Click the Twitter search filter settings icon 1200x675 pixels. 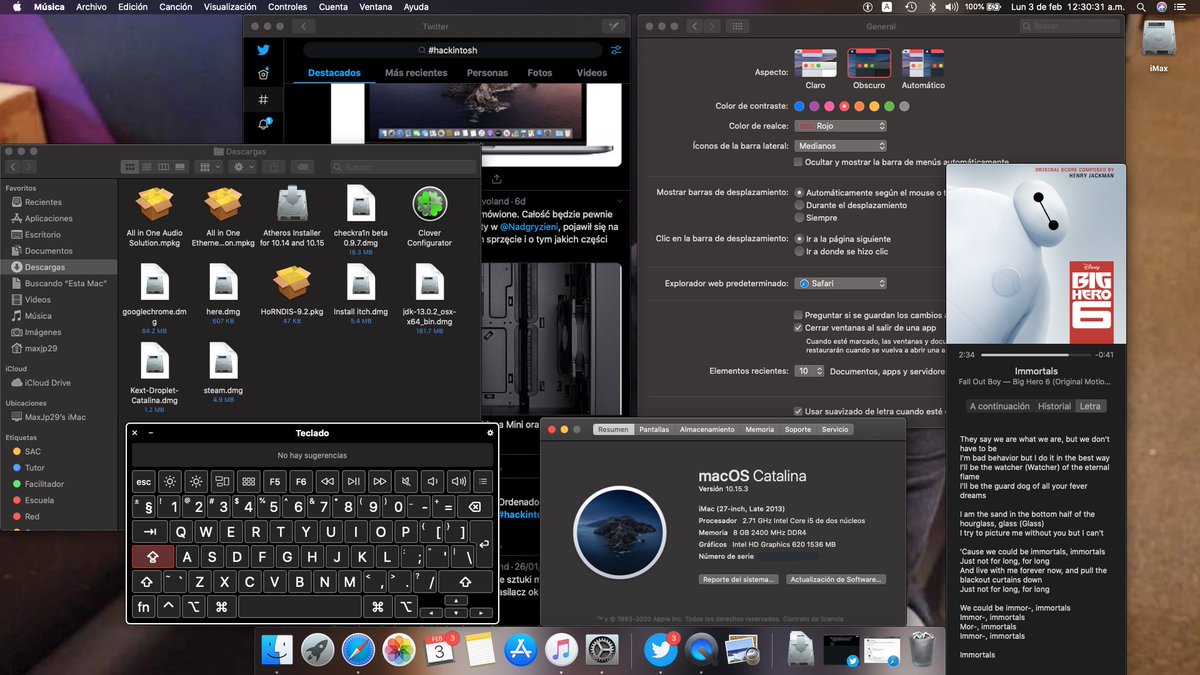tap(615, 50)
